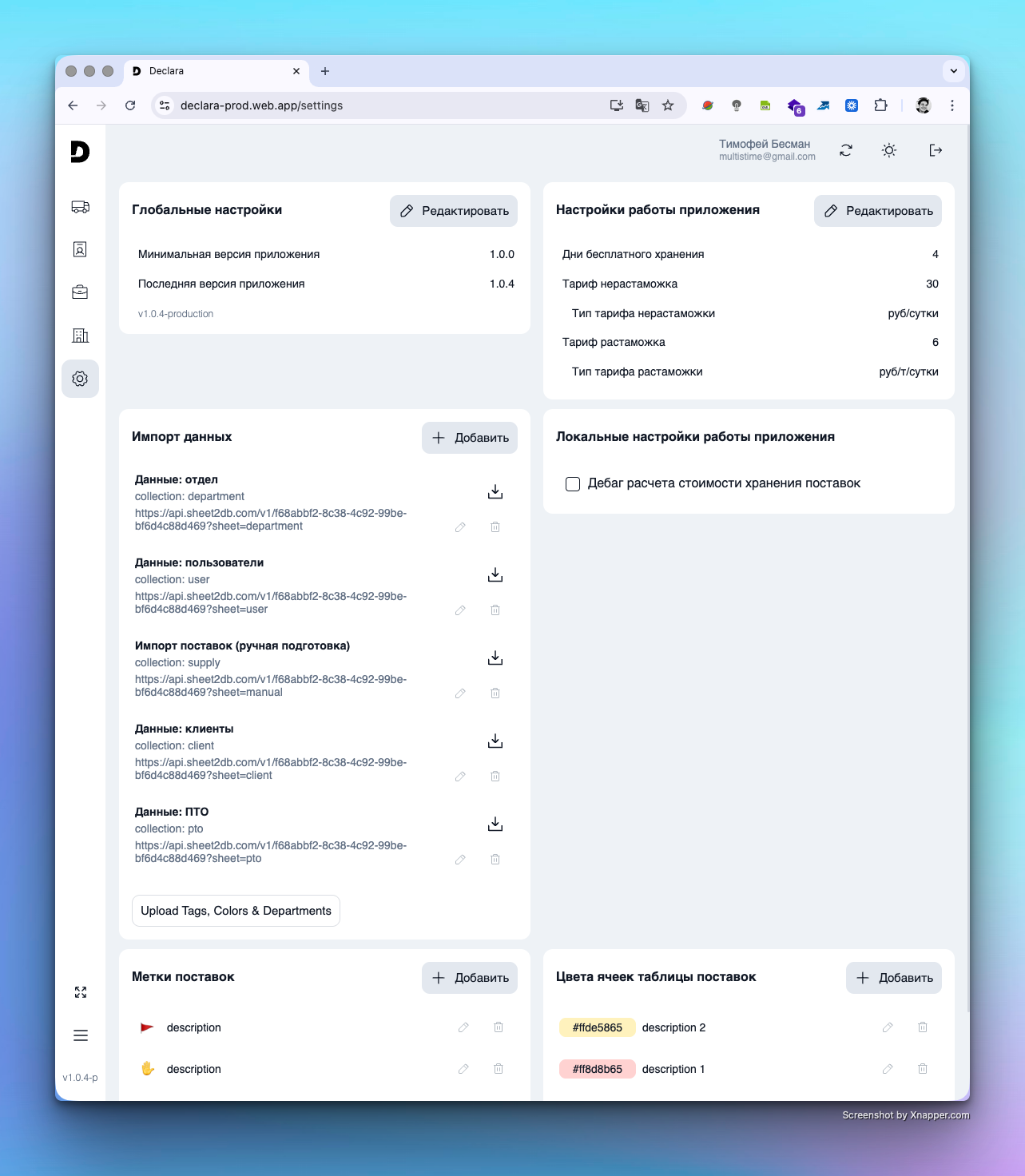Open the browser tab search dropdown
Screen dimensions: 1025x1176
click(953, 71)
